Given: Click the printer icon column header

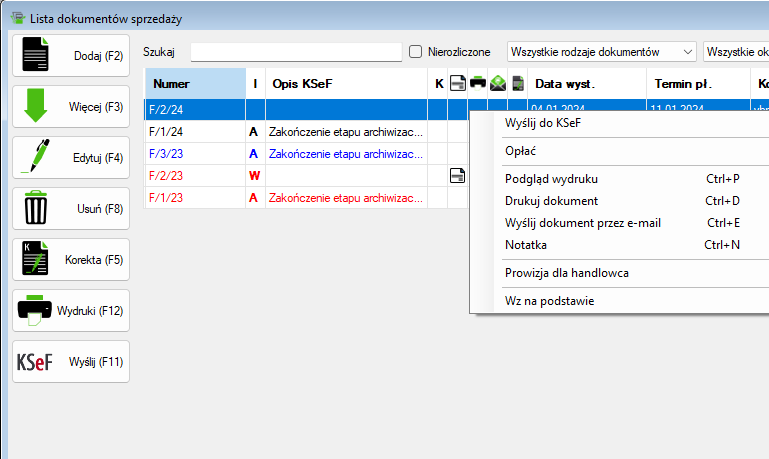Looking at the screenshot, I should (478, 84).
